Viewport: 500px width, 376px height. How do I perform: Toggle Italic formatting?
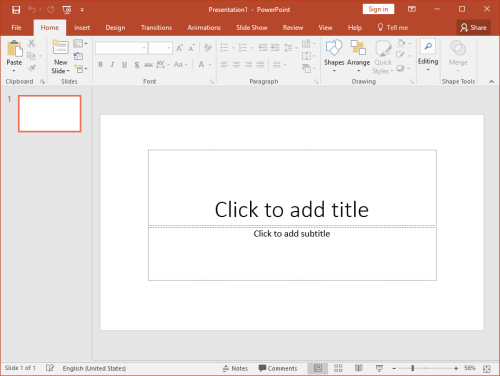[112, 65]
